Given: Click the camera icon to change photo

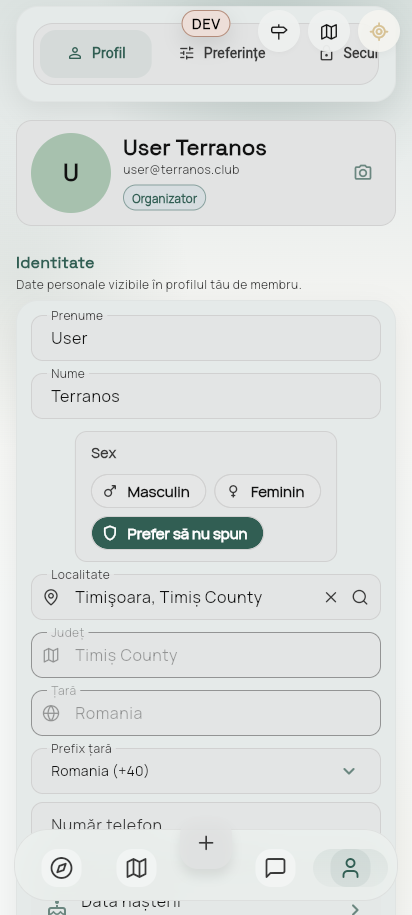Looking at the screenshot, I should (x=363, y=173).
